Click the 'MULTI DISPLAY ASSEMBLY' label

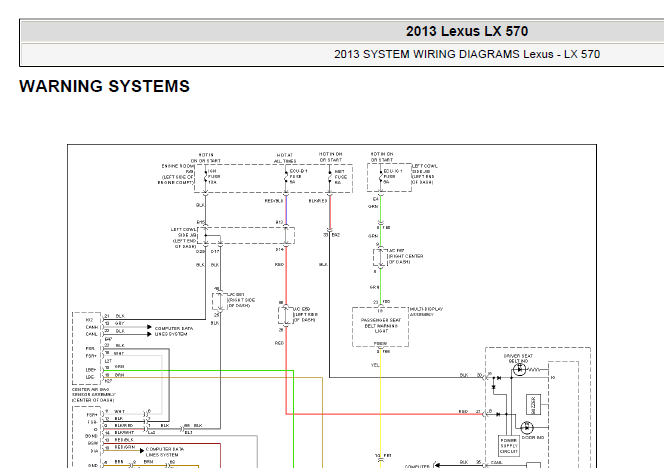point(426,312)
